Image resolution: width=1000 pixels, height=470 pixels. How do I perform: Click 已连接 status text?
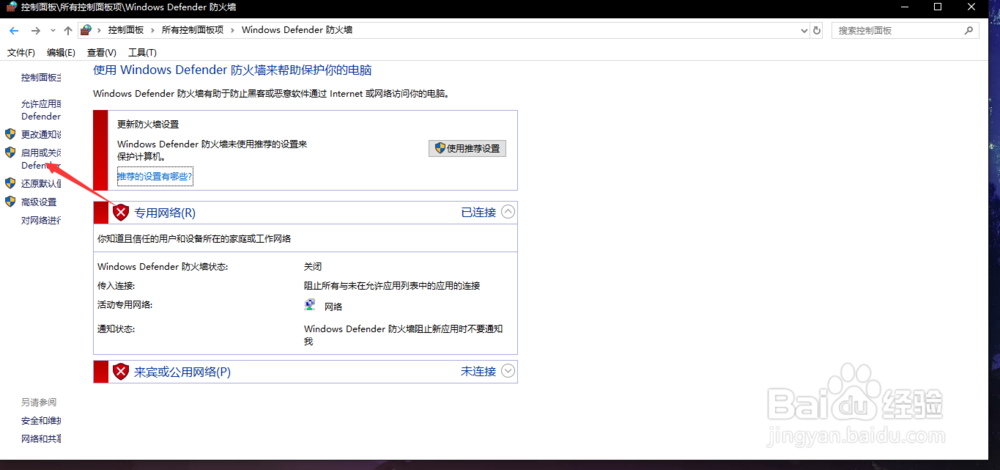(478, 212)
